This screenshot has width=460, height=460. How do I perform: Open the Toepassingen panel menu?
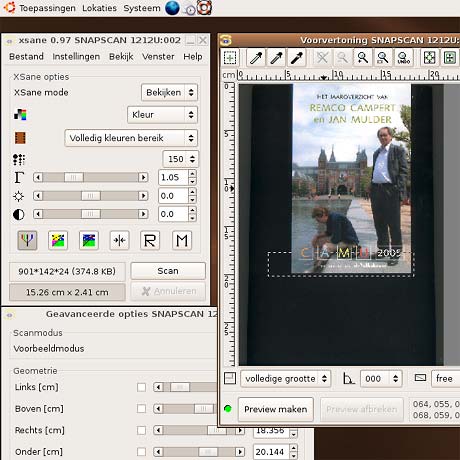tap(47, 8)
